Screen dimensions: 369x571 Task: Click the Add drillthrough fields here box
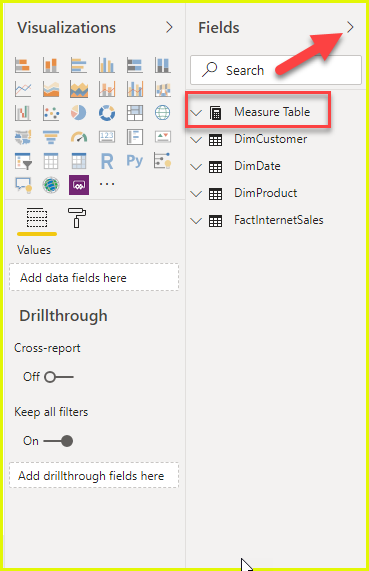[x=94, y=475]
